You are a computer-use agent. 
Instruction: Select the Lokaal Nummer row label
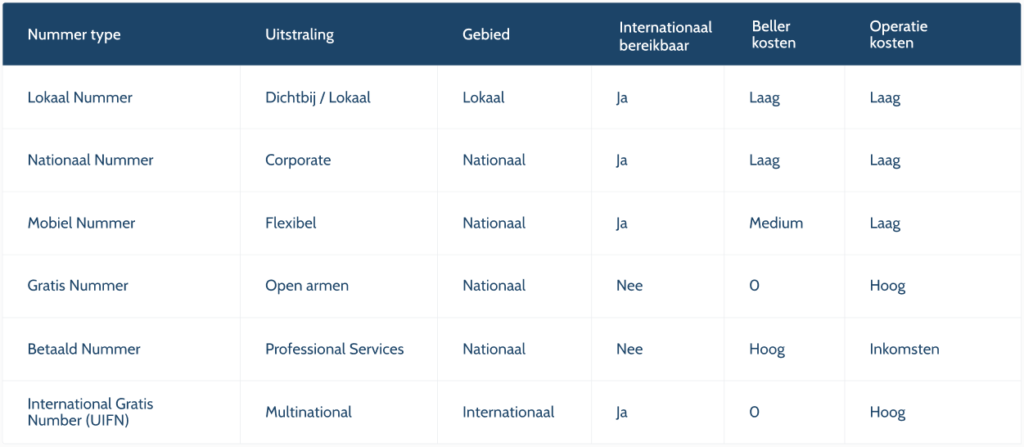(80, 98)
